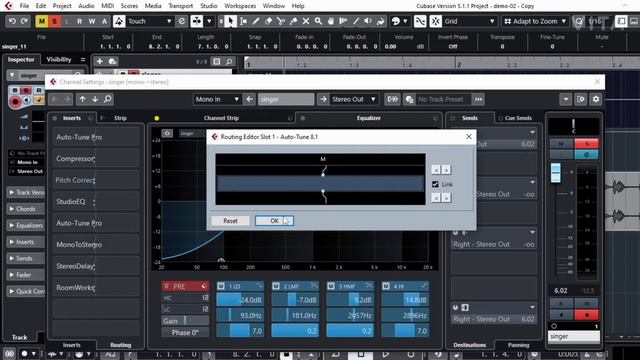The height and width of the screenshot is (360, 640).
Task: Select the StudioEQ insert slot
Action: click(x=96, y=202)
